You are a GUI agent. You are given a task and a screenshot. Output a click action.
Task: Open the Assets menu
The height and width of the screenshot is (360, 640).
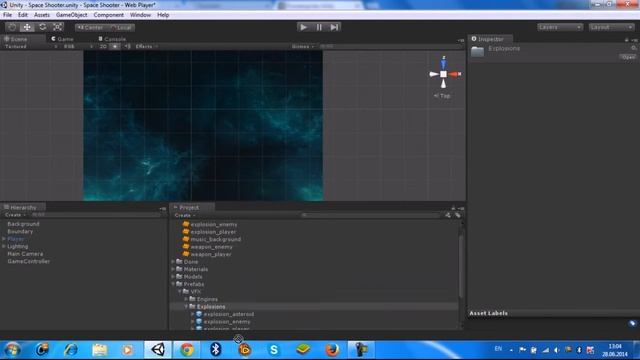tap(42, 15)
